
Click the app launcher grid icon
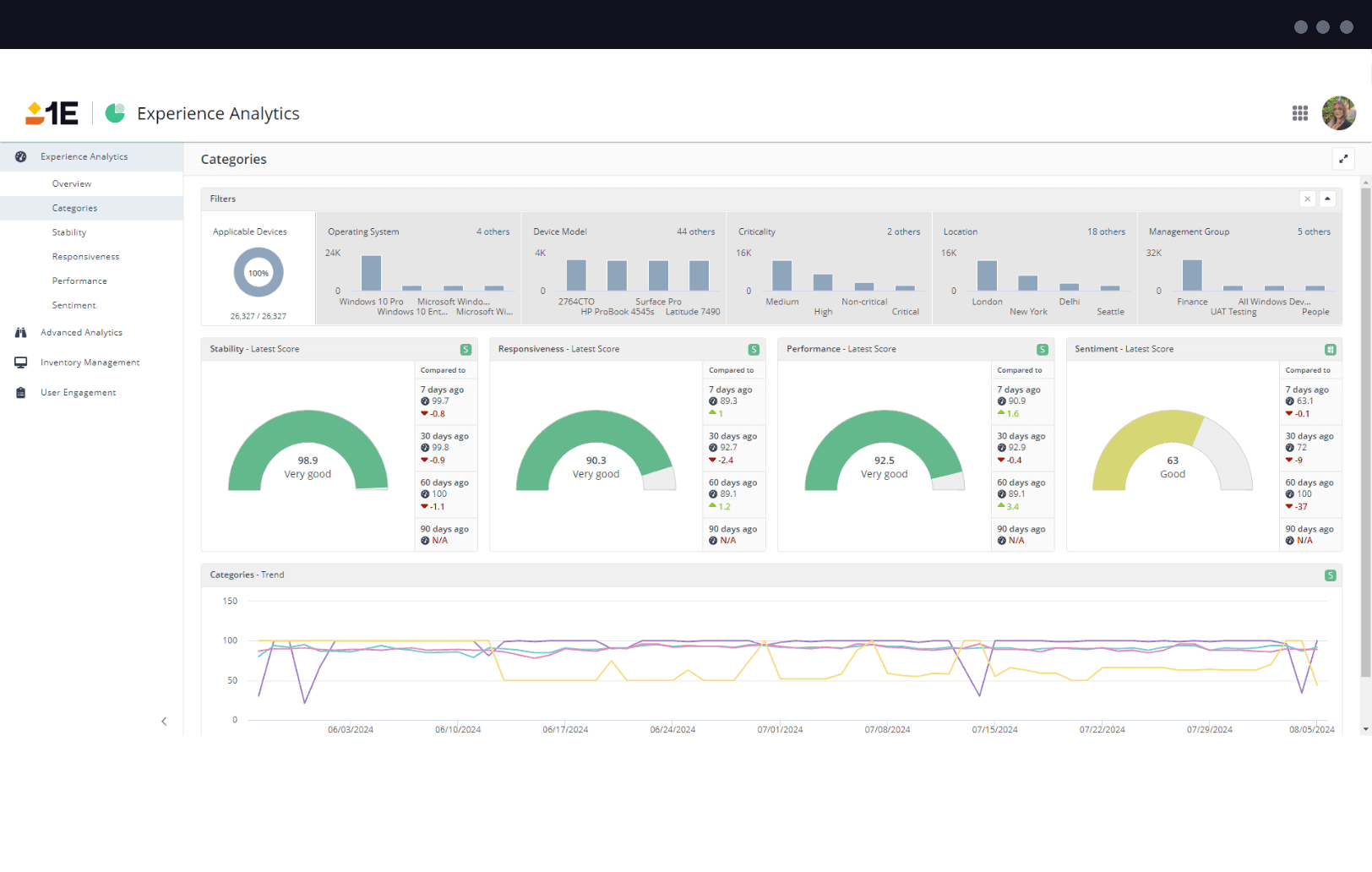click(x=1300, y=112)
